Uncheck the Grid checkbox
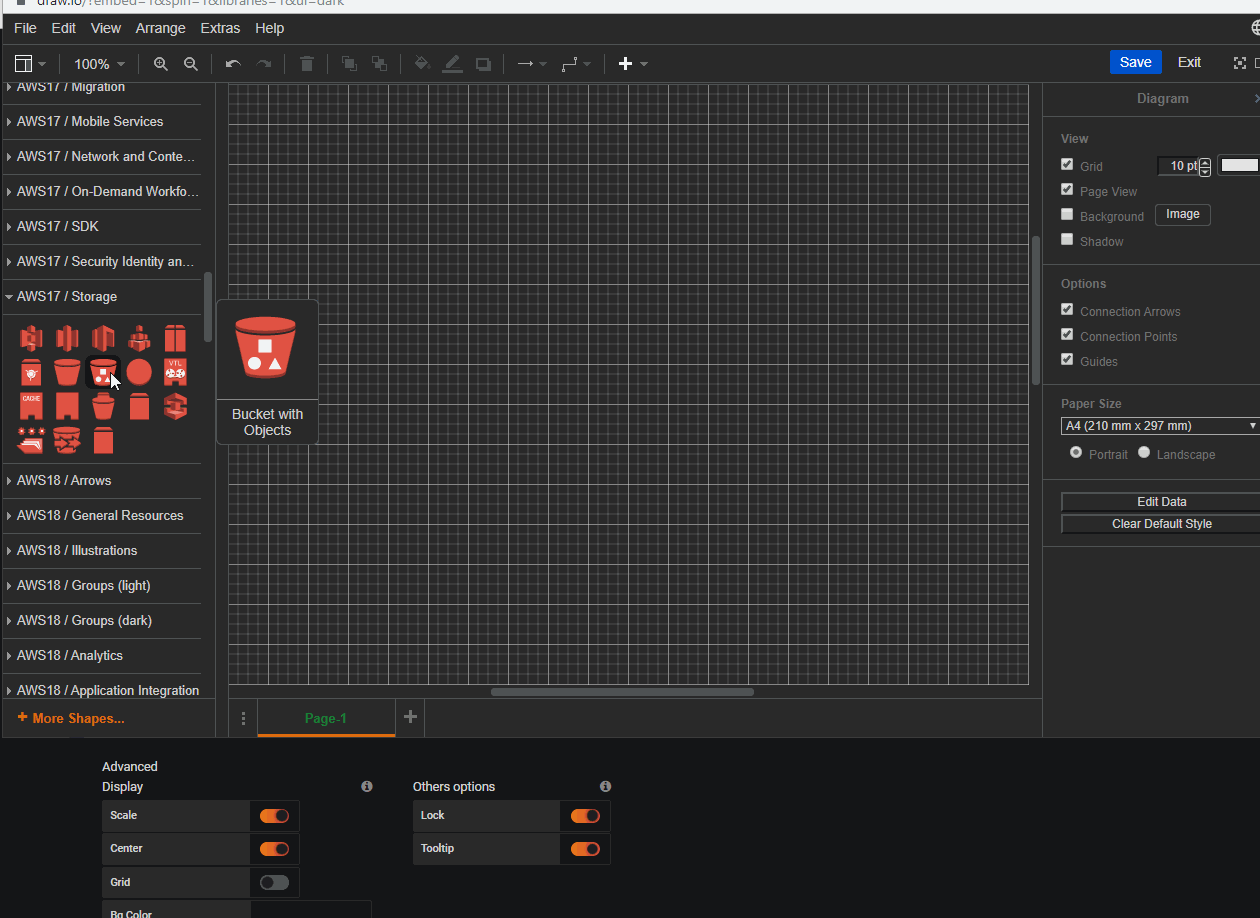1260x918 pixels. [x=1067, y=164]
